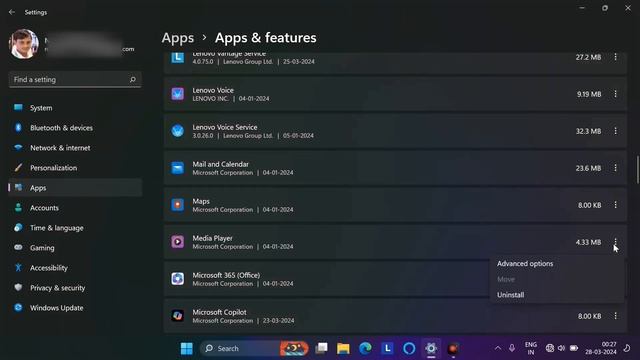Viewport: 640px width, 360px height.
Task: Select the Apps category in sidebar
Action: pos(75,188)
